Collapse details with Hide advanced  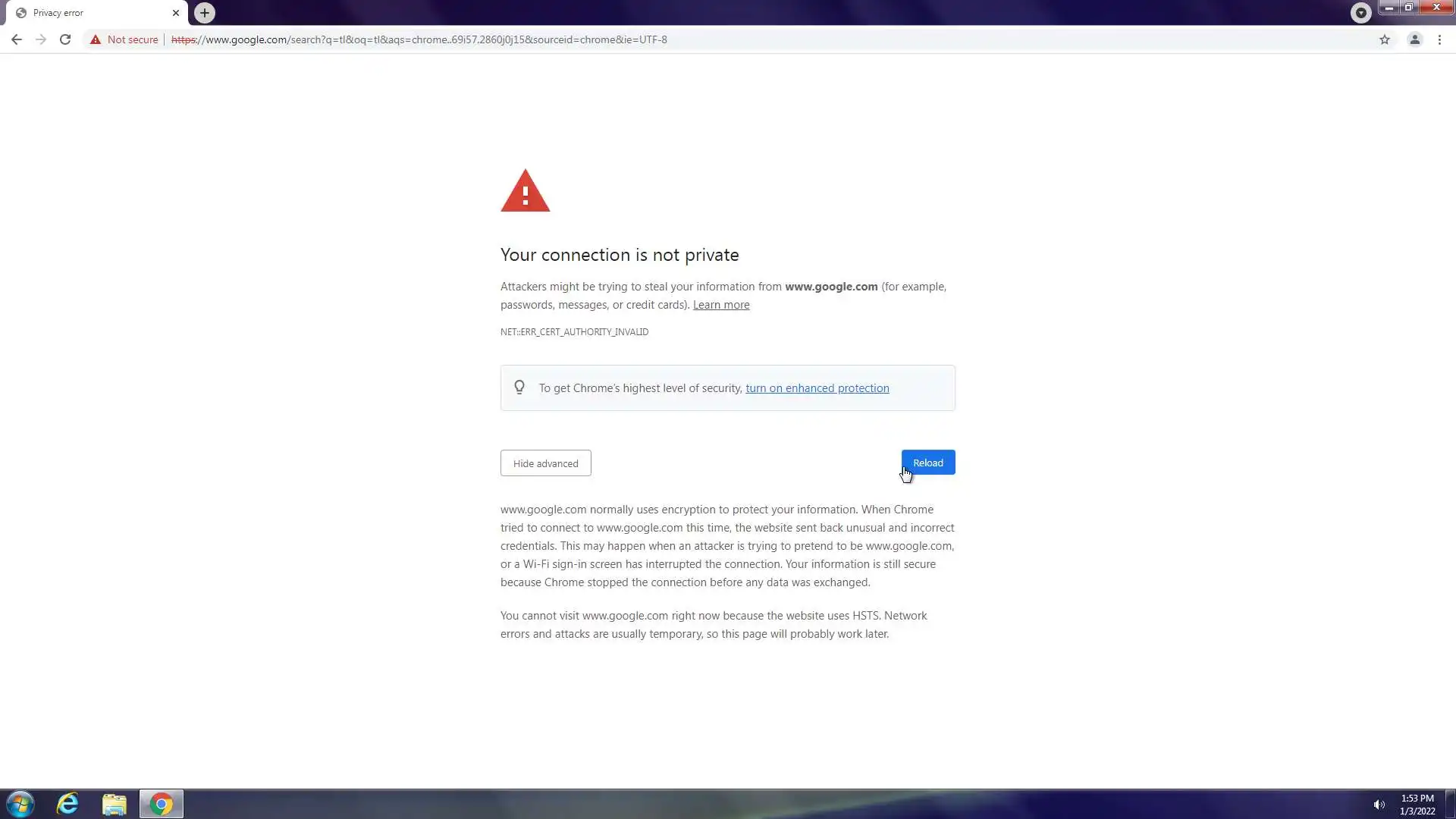(545, 463)
